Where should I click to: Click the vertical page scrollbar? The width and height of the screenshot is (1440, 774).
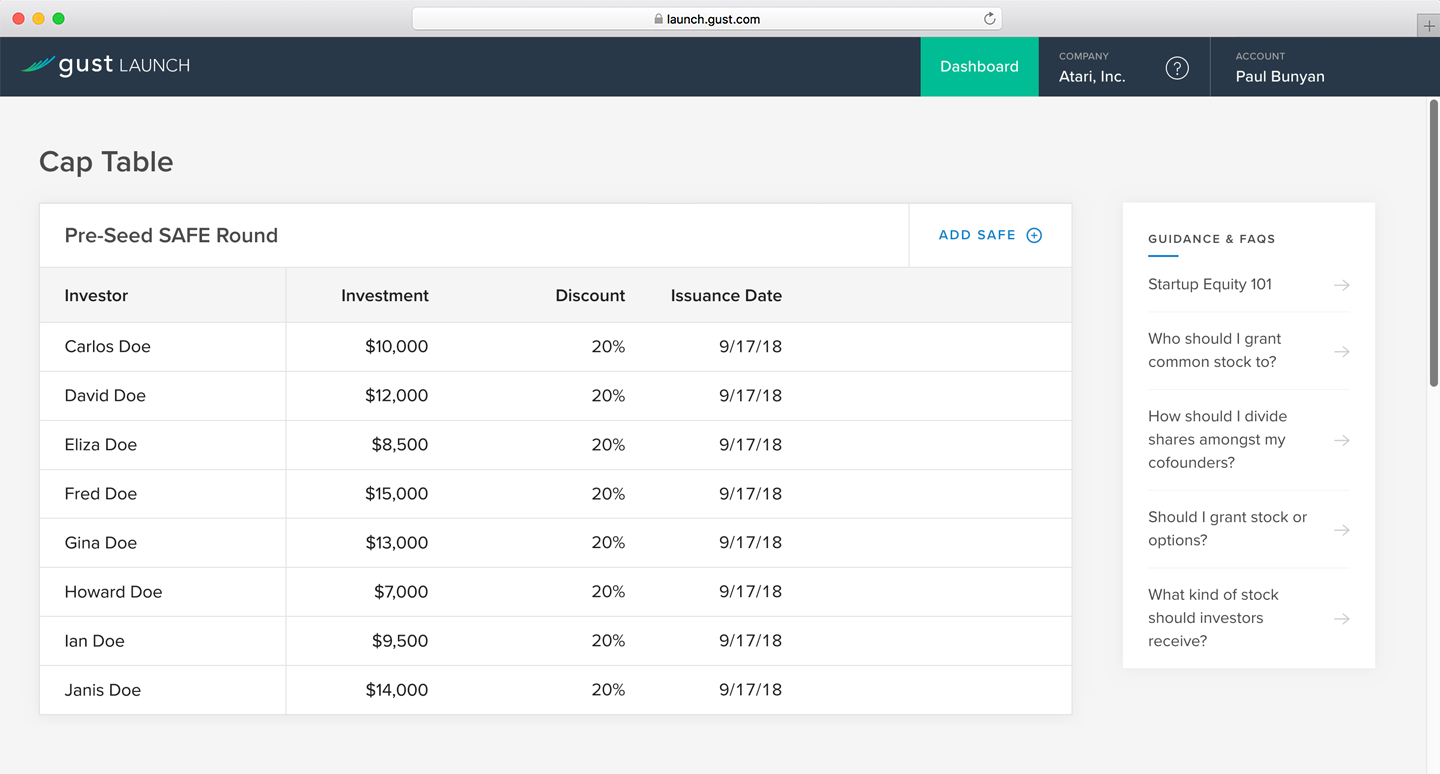click(1433, 245)
